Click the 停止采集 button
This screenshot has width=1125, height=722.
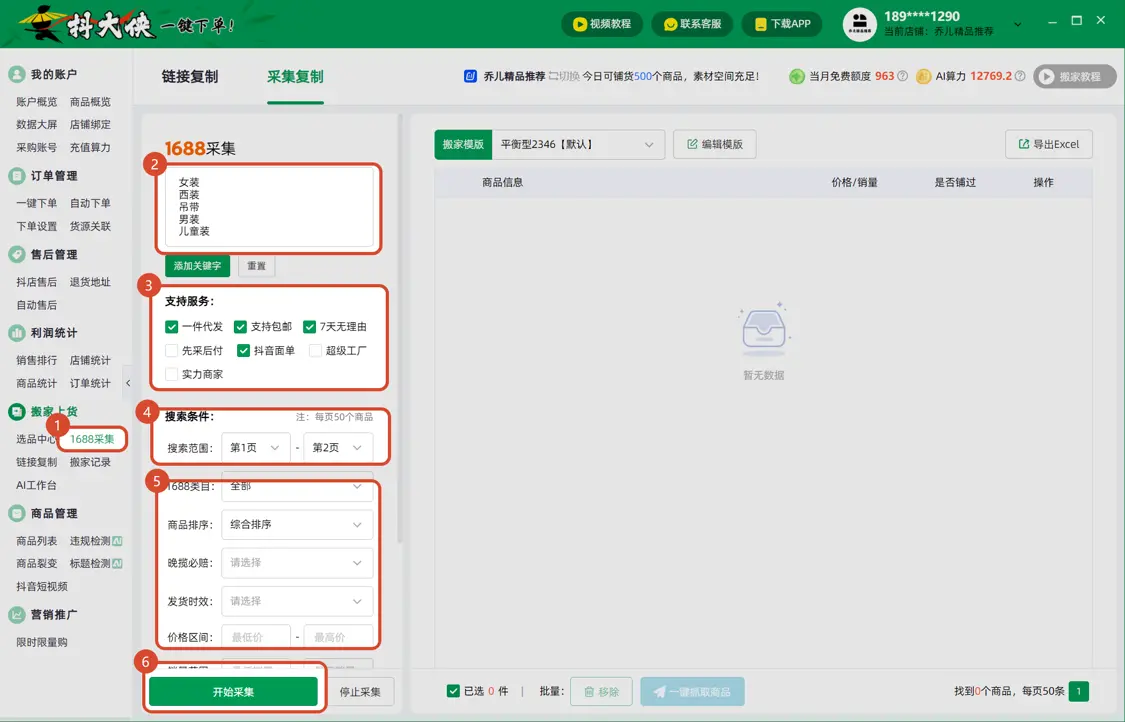(360, 692)
